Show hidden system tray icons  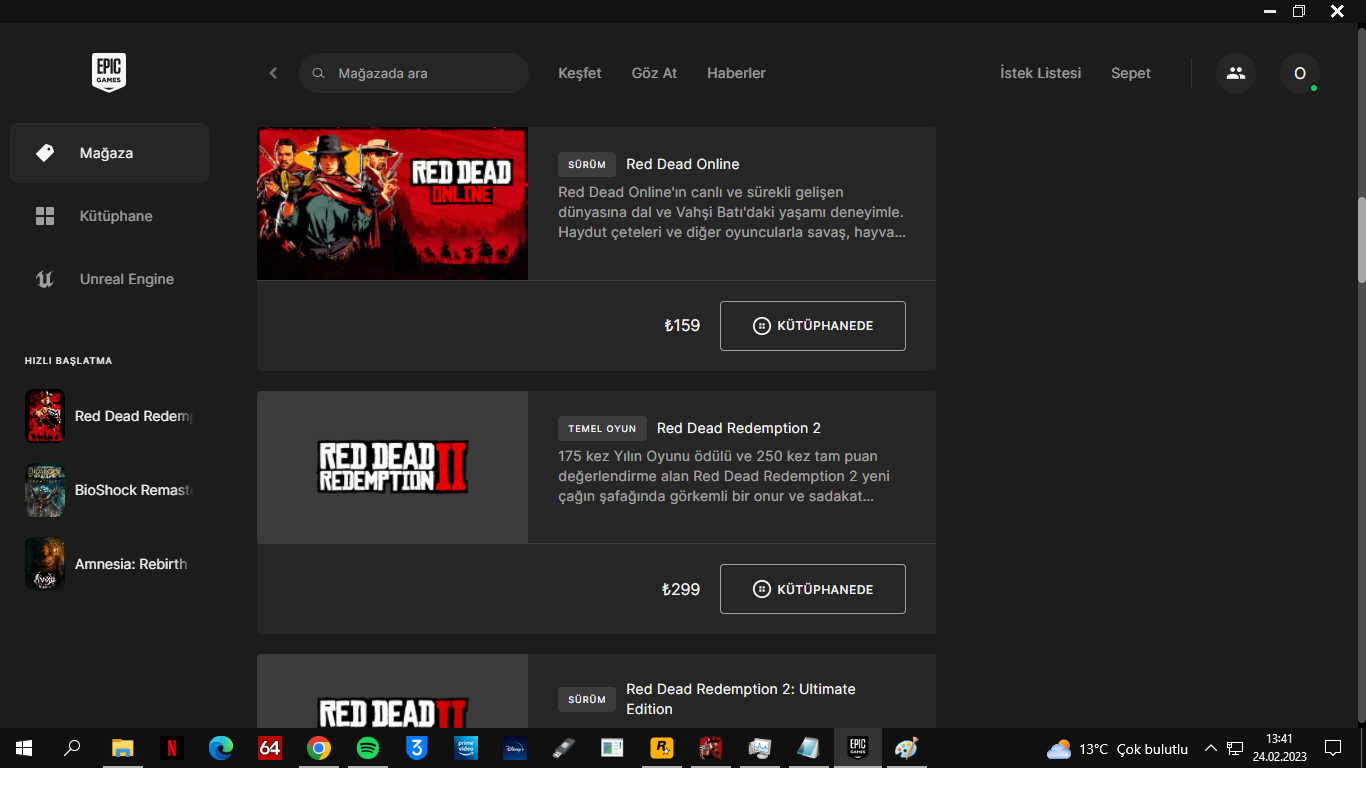(1210, 748)
